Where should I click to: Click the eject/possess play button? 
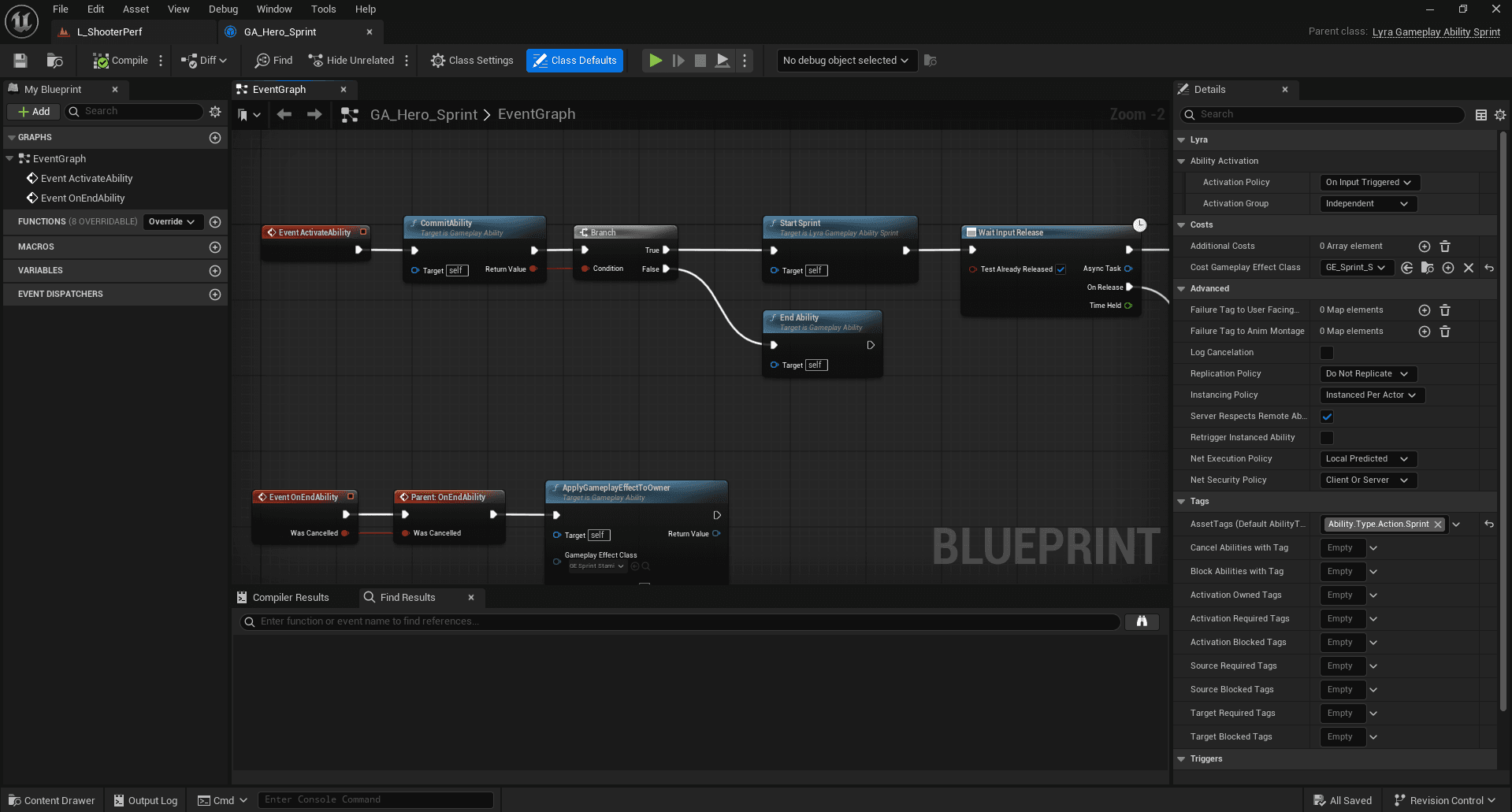723,61
